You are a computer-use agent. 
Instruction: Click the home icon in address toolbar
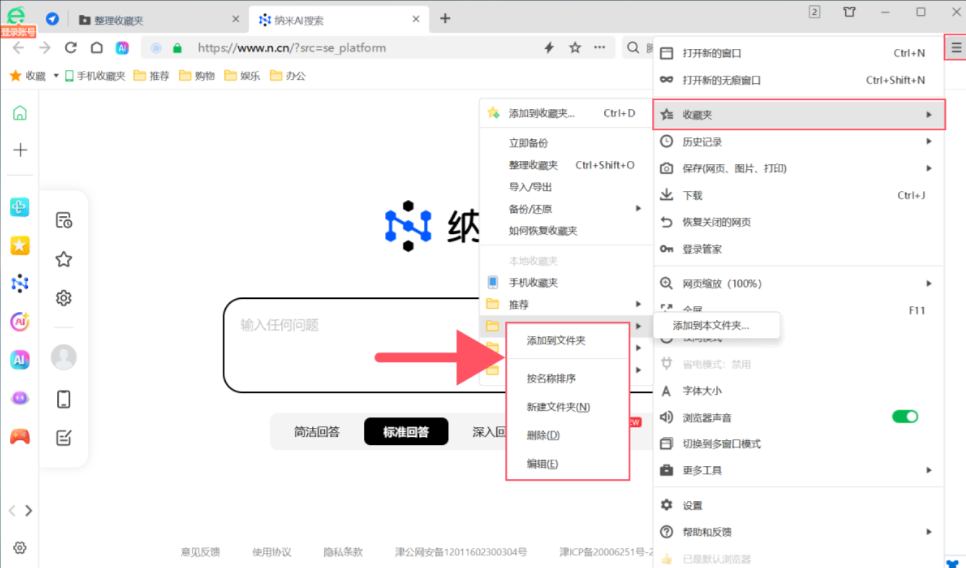coord(96,47)
